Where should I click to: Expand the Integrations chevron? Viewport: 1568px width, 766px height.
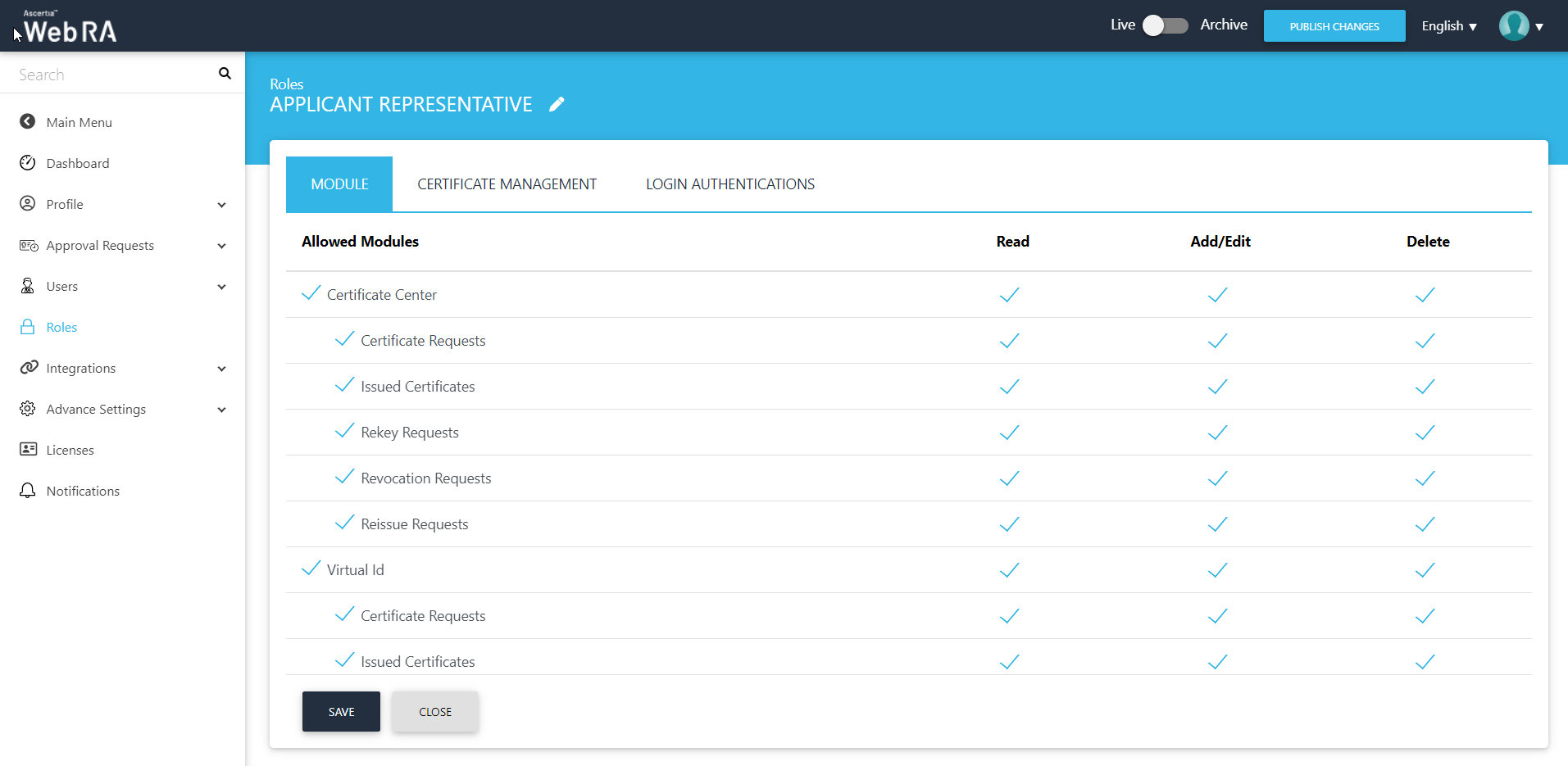(221, 369)
